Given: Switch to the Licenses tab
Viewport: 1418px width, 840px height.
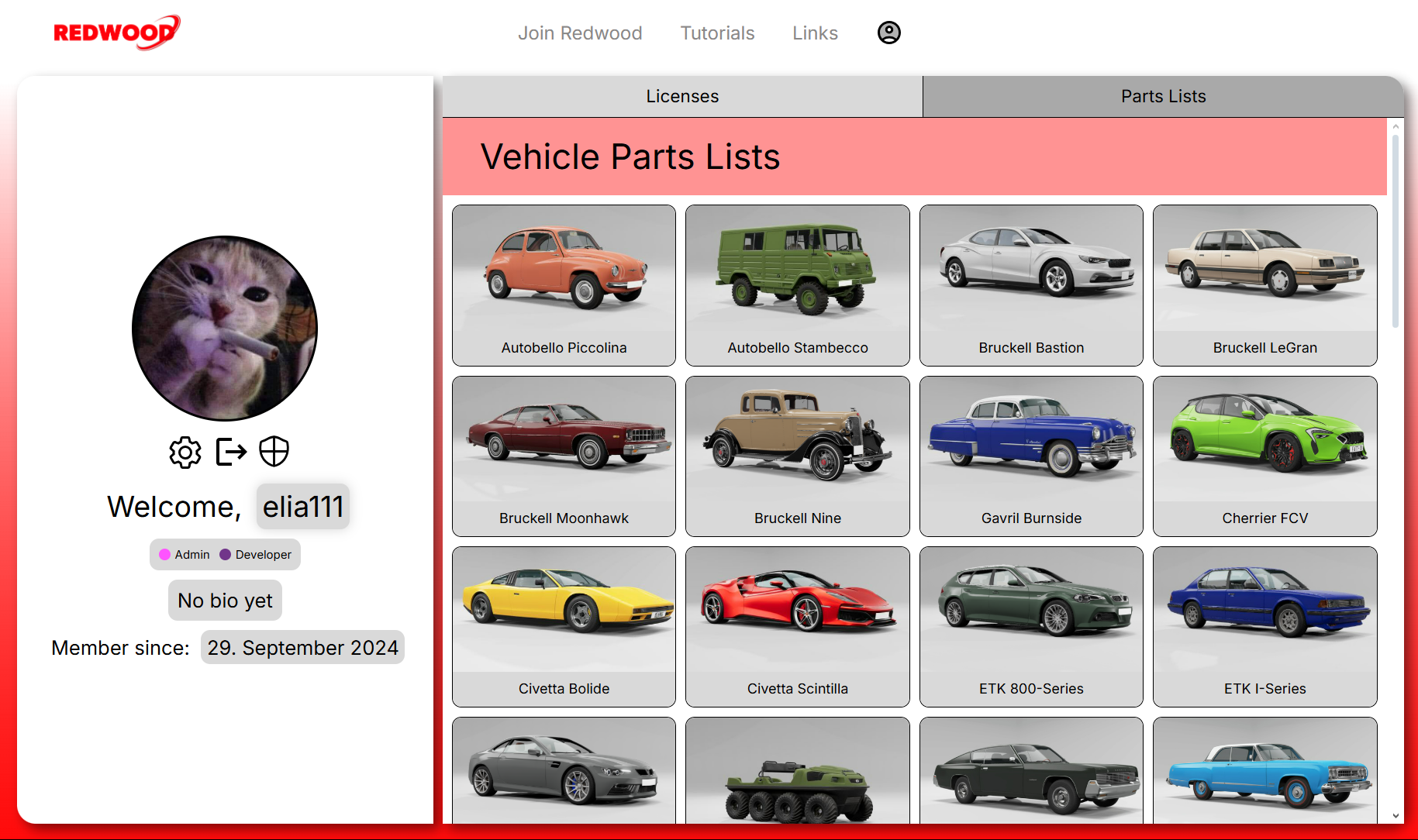Looking at the screenshot, I should (682, 96).
